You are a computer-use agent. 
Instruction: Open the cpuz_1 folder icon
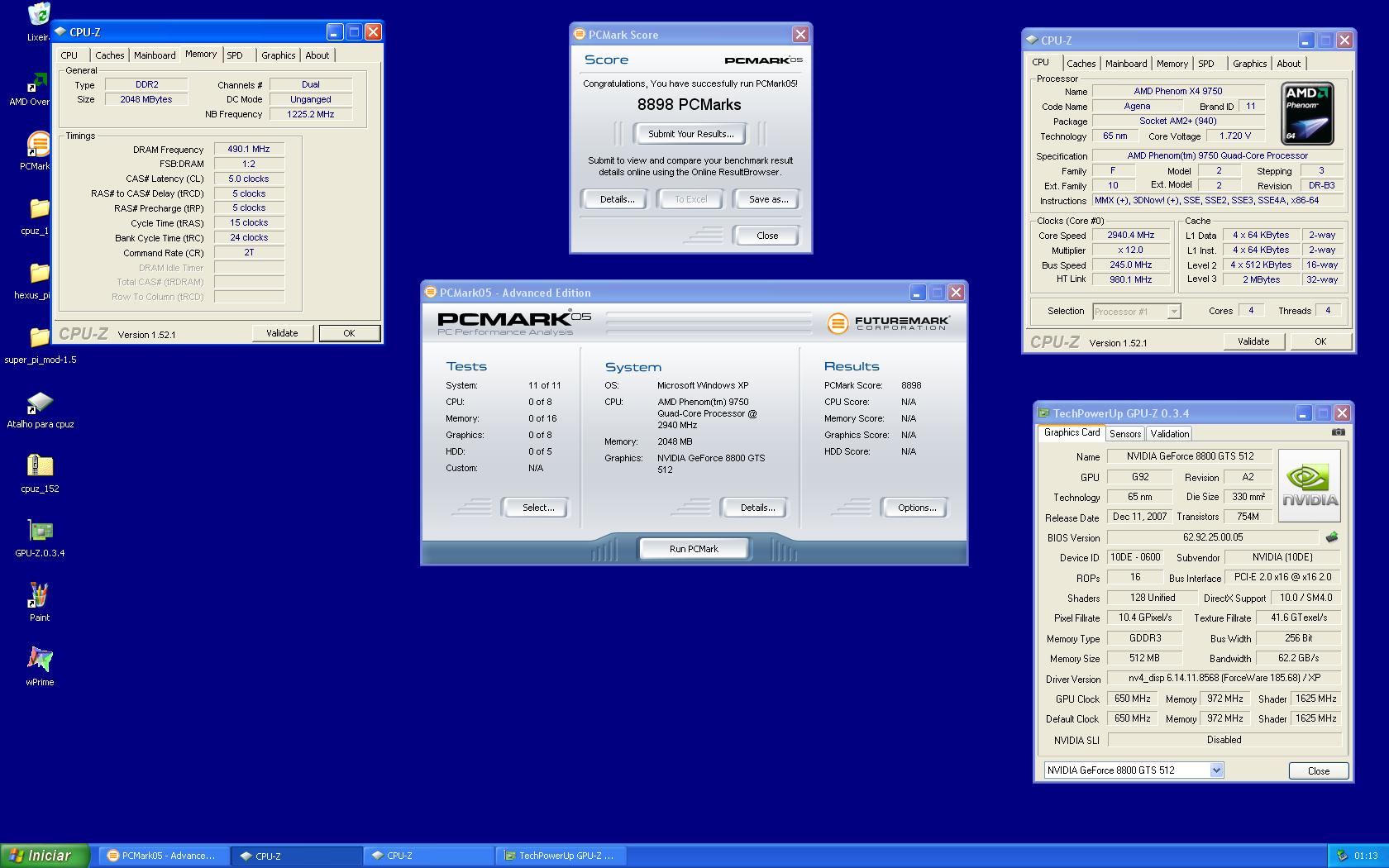click(38, 208)
